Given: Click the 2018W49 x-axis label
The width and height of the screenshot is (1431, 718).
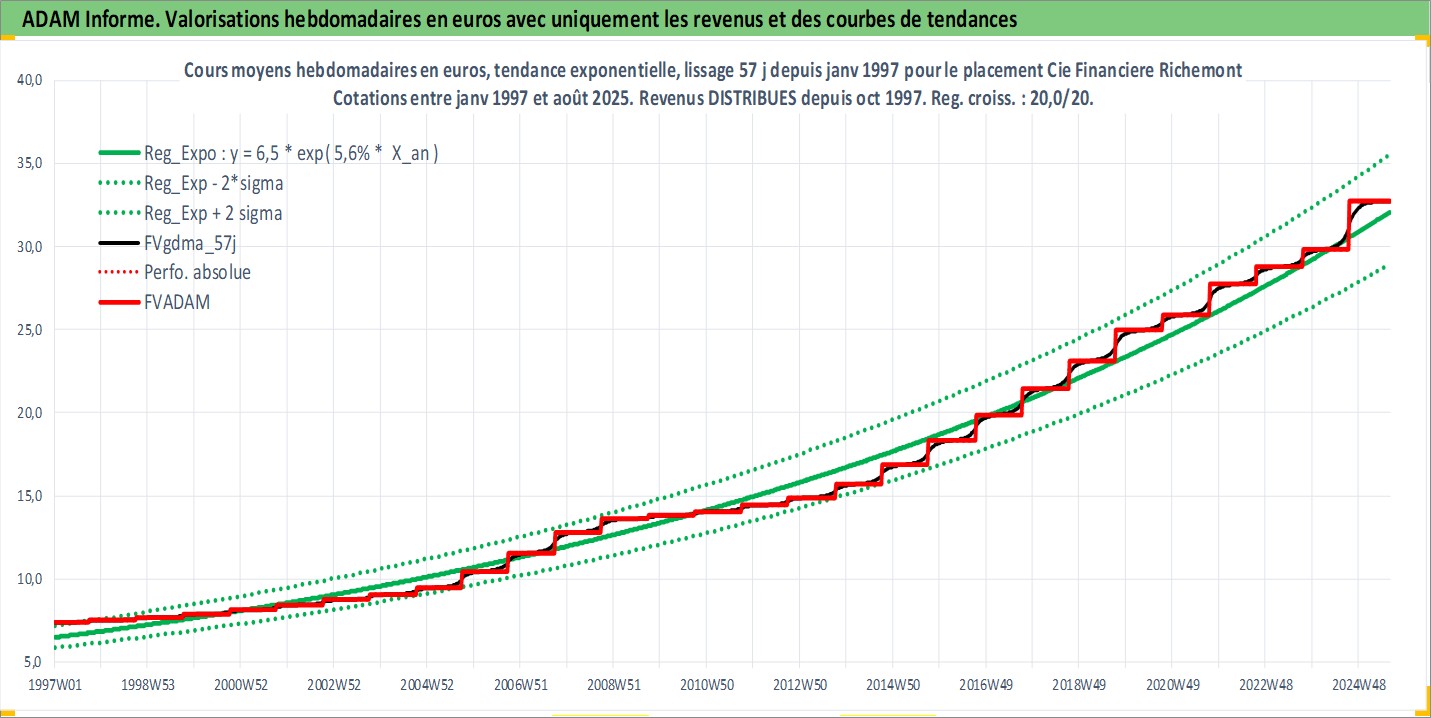Looking at the screenshot, I should click(1078, 684).
